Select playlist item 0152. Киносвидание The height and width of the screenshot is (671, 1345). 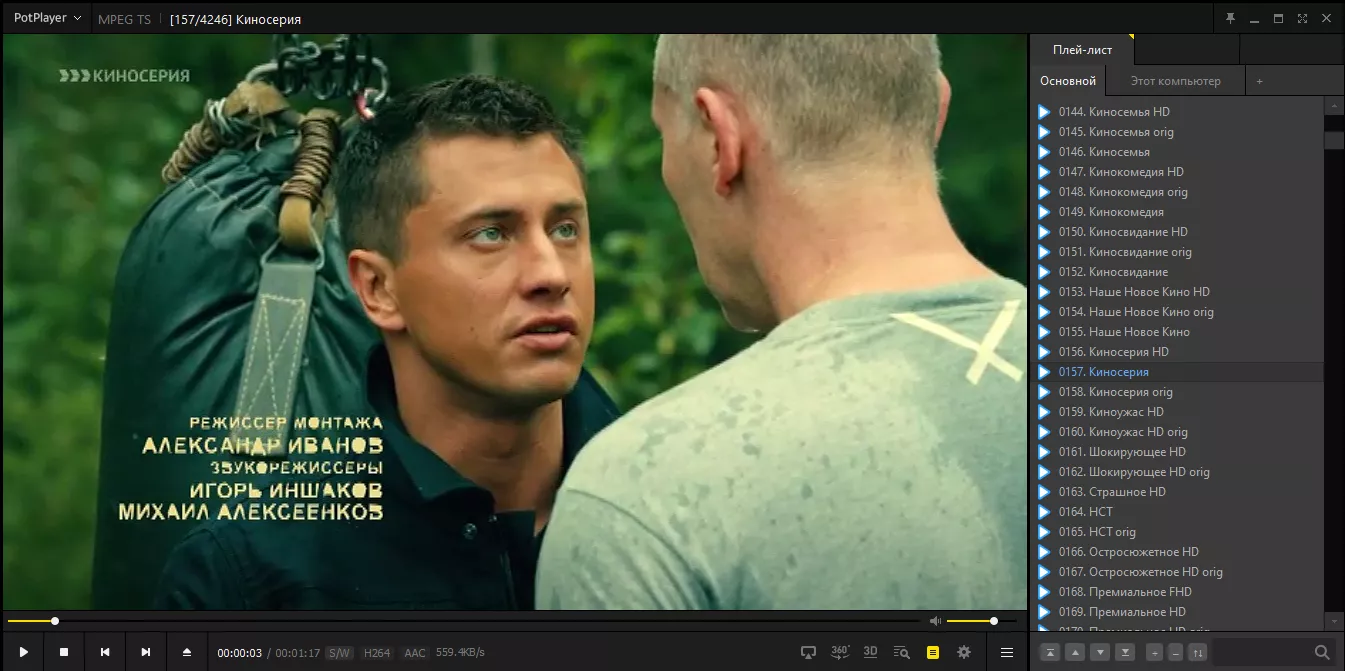(1178, 272)
